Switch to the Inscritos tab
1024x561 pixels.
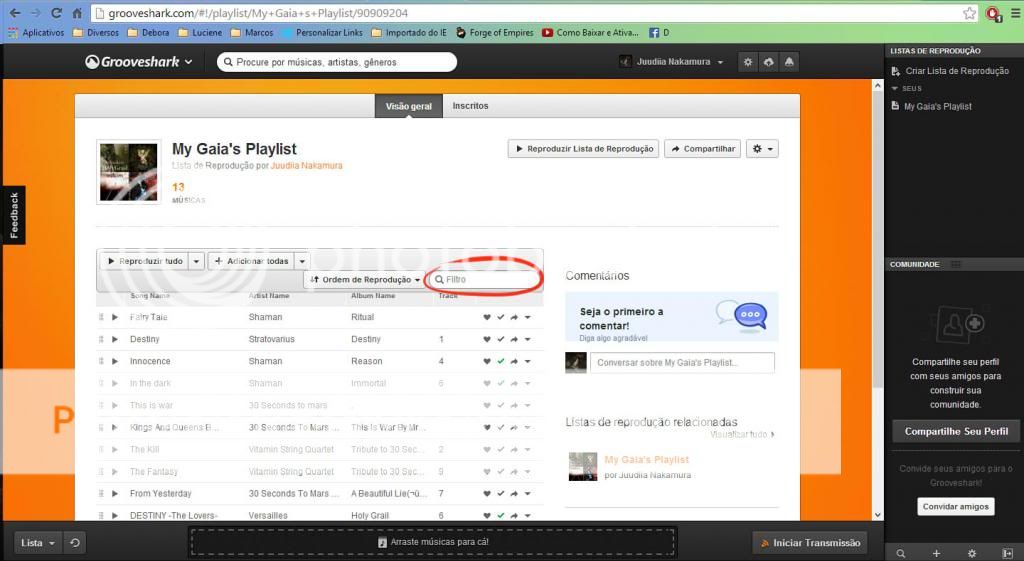tap(470, 106)
